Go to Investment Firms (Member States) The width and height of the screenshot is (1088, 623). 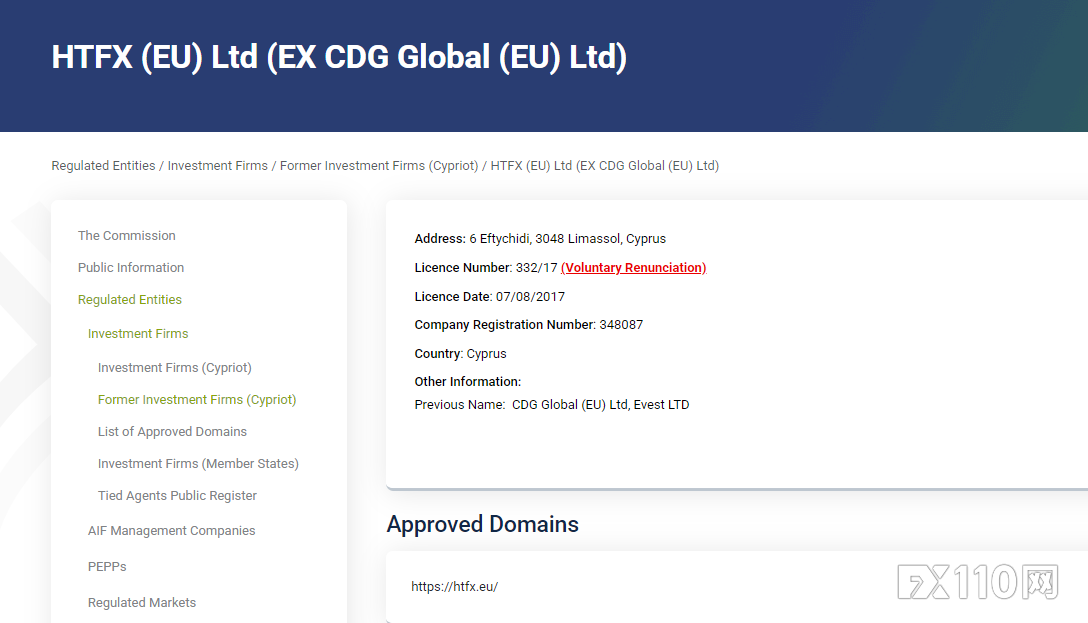click(x=198, y=464)
